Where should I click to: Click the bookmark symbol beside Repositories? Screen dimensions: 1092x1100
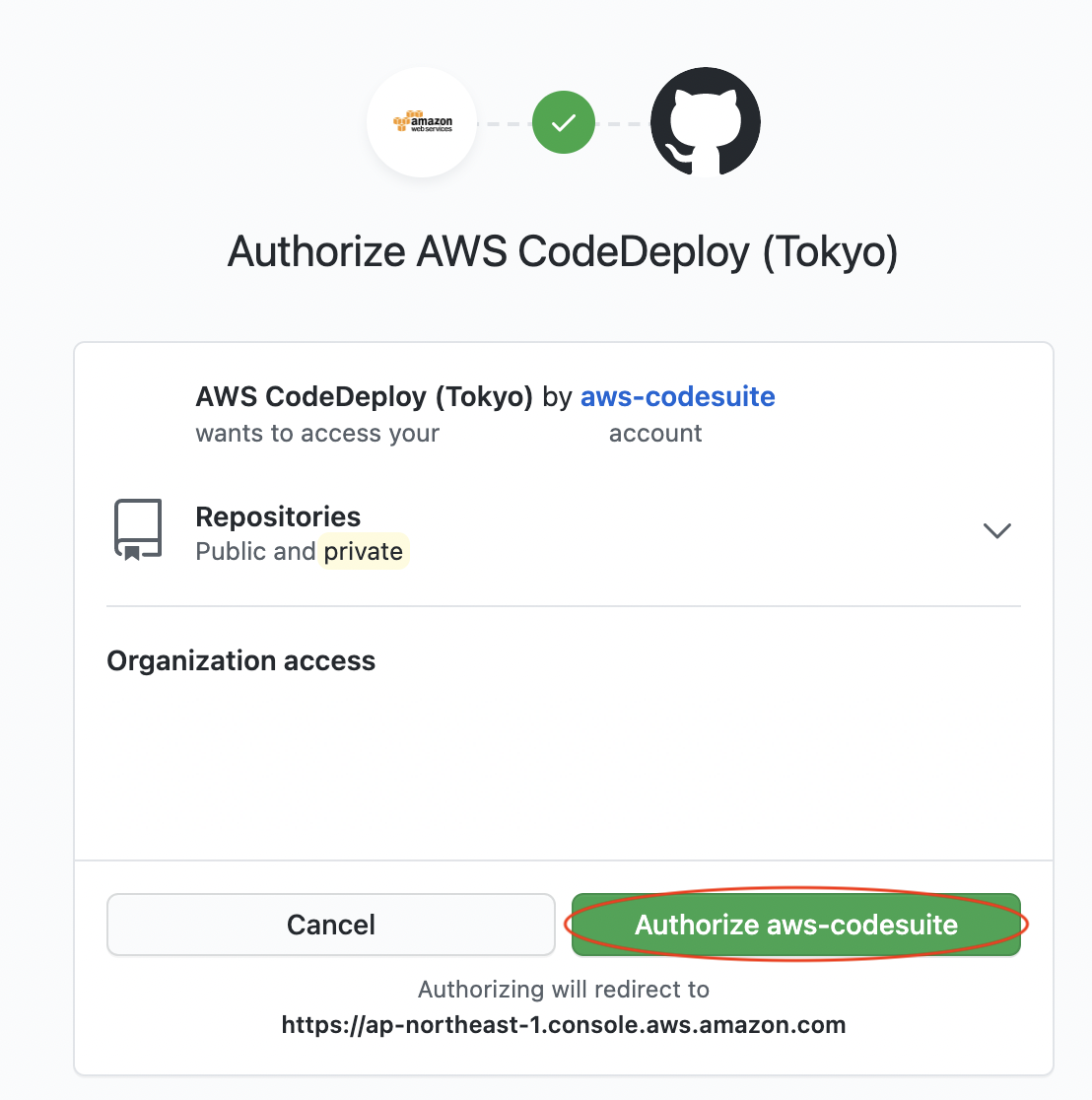pos(137,529)
